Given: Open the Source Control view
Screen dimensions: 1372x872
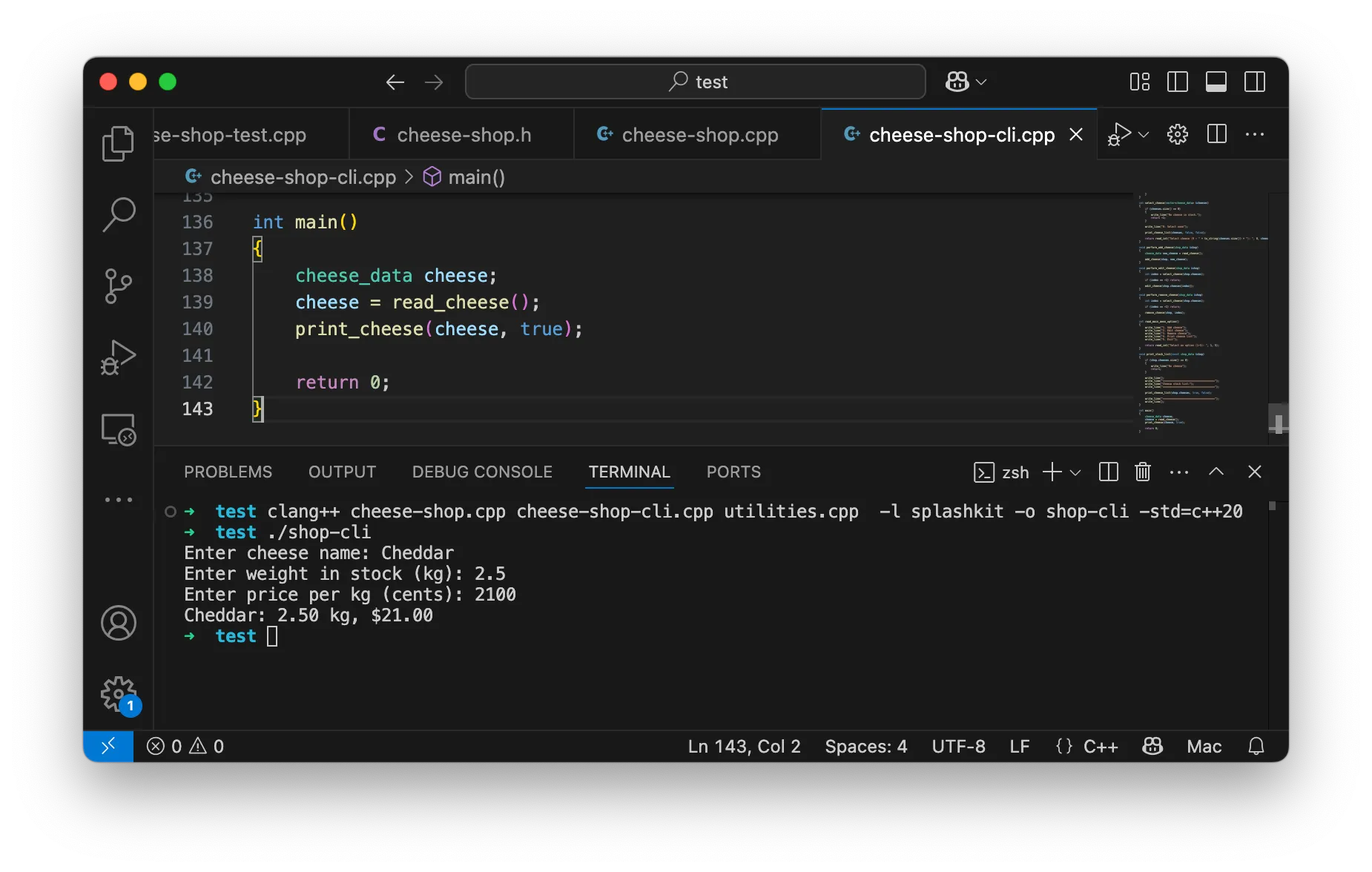Looking at the screenshot, I should pyautogui.click(x=118, y=286).
